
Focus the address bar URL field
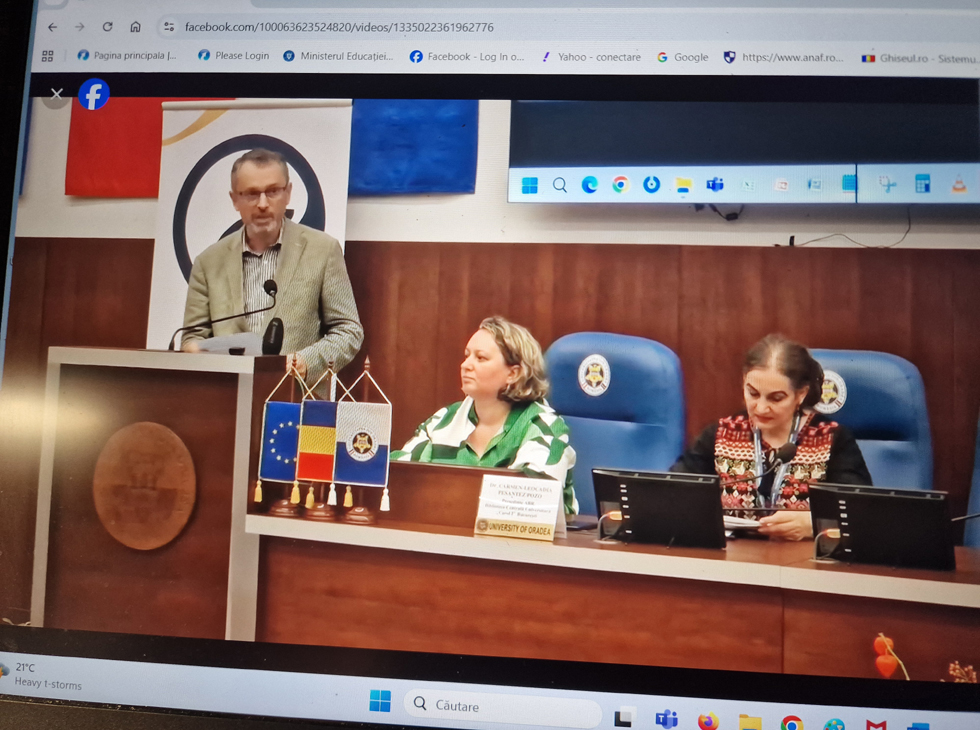340,27
